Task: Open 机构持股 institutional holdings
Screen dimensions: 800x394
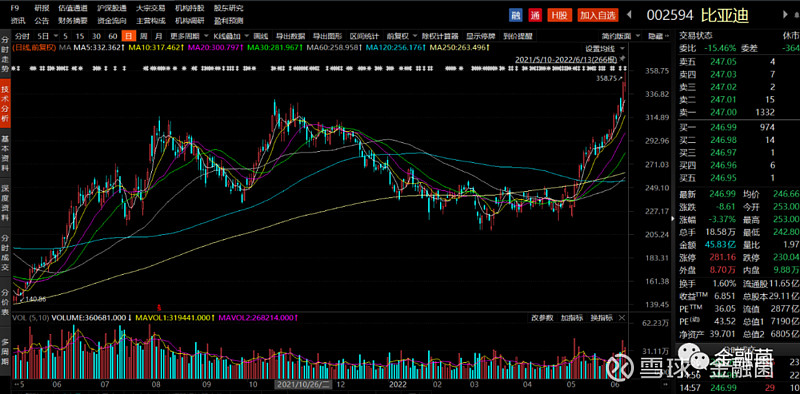Action: pyautogui.click(x=190, y=9)
